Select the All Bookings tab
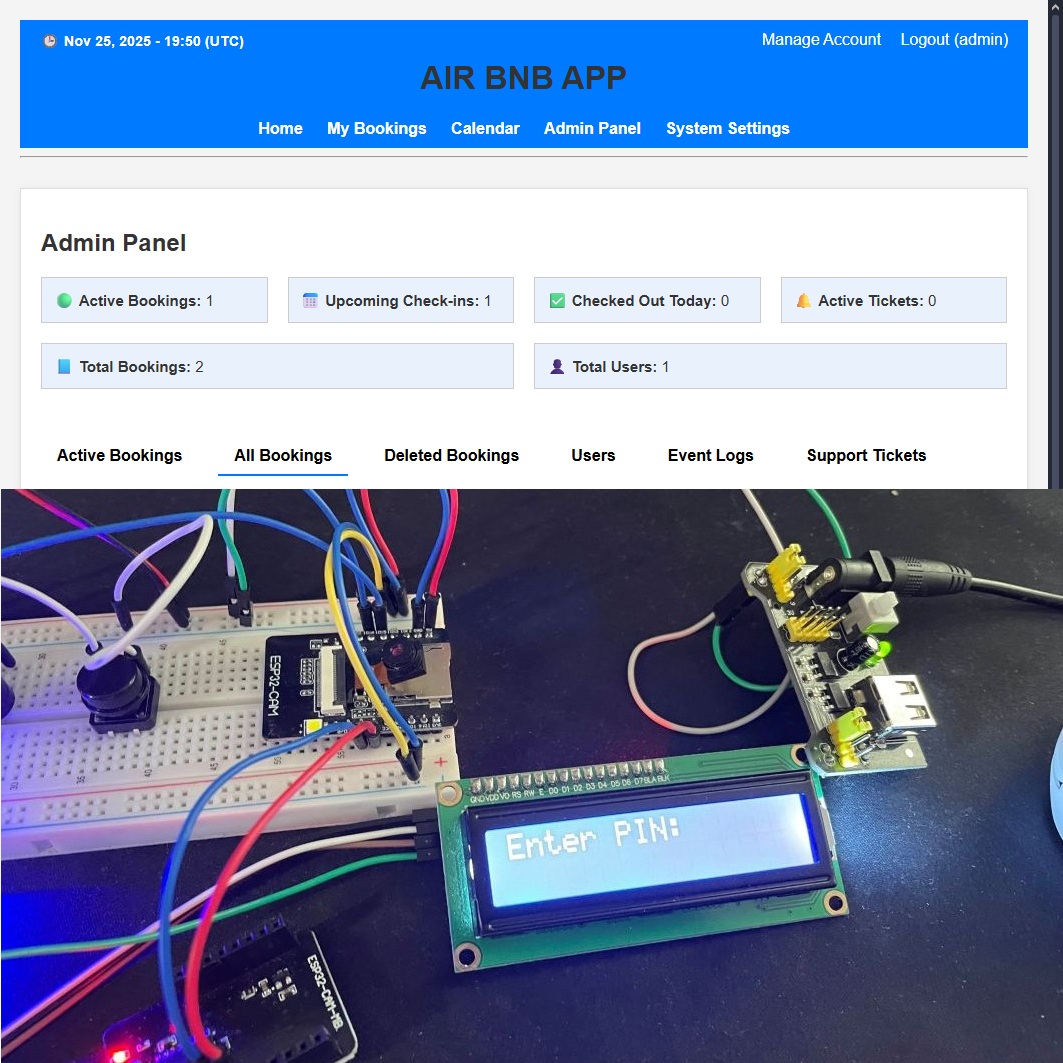 coord(283,455)
